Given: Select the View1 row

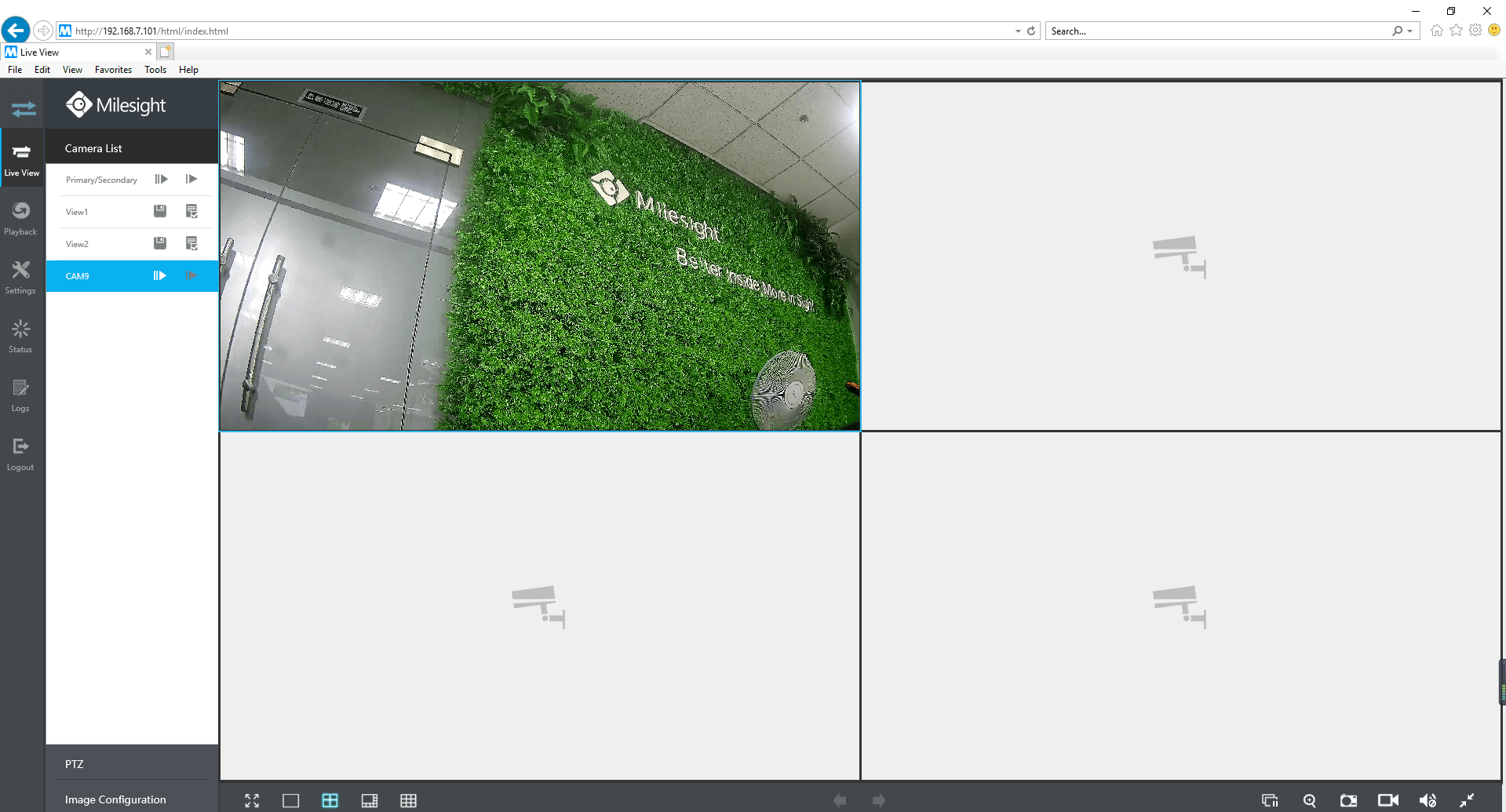Looking at the screenshot, I should click(x=132, y=212).
